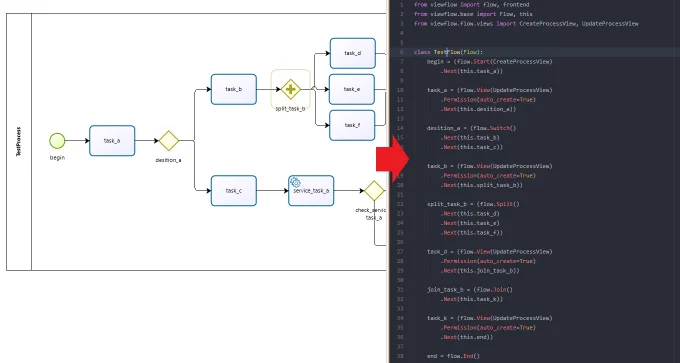This screenshot has width=680, height=363.
Task: Select the task_d box in the diagram
Action: click(353, 53)
